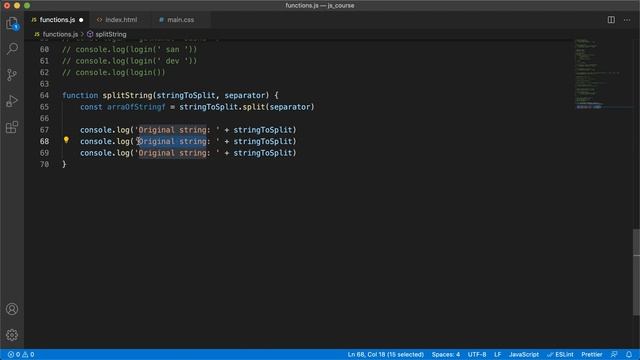Open the Explorer view in activity bar
640x360 pixels.
(12, 23)
